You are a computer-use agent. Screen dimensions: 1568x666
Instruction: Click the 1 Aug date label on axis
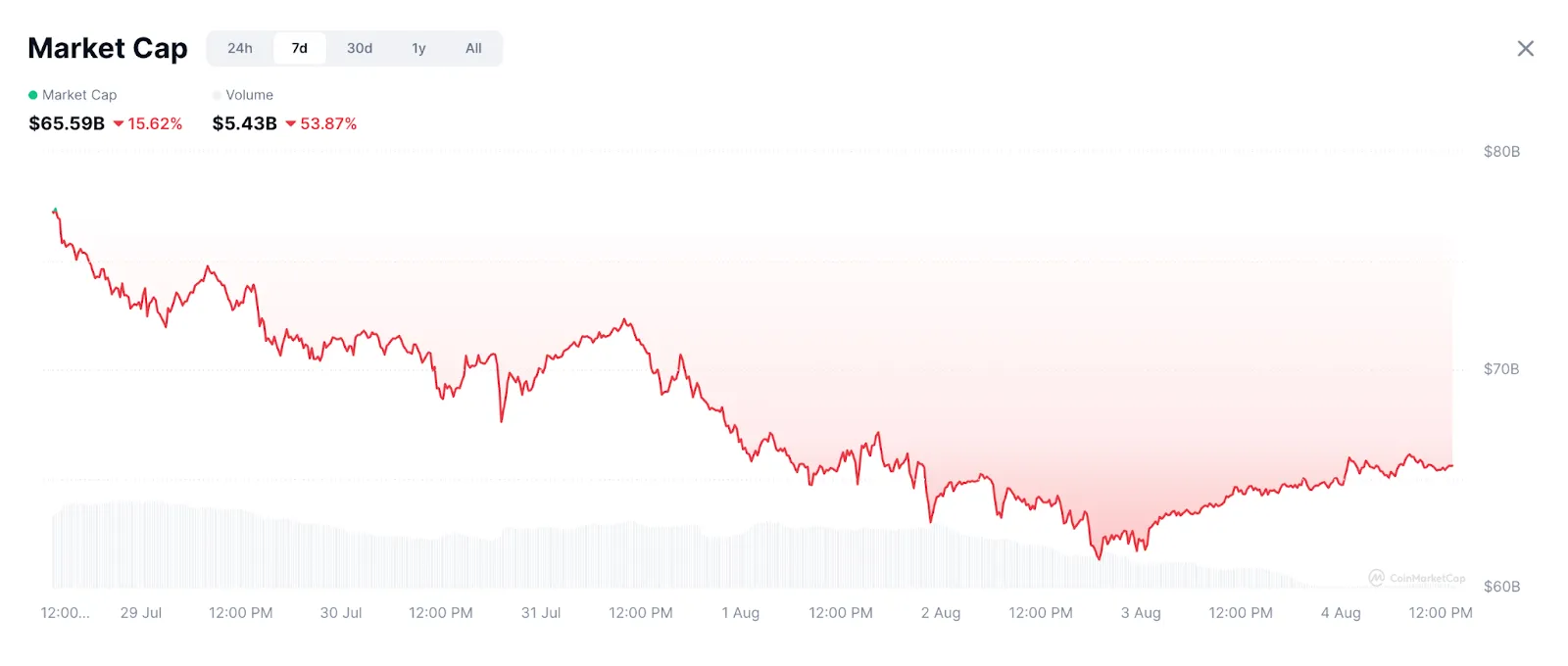coord(741,613)
